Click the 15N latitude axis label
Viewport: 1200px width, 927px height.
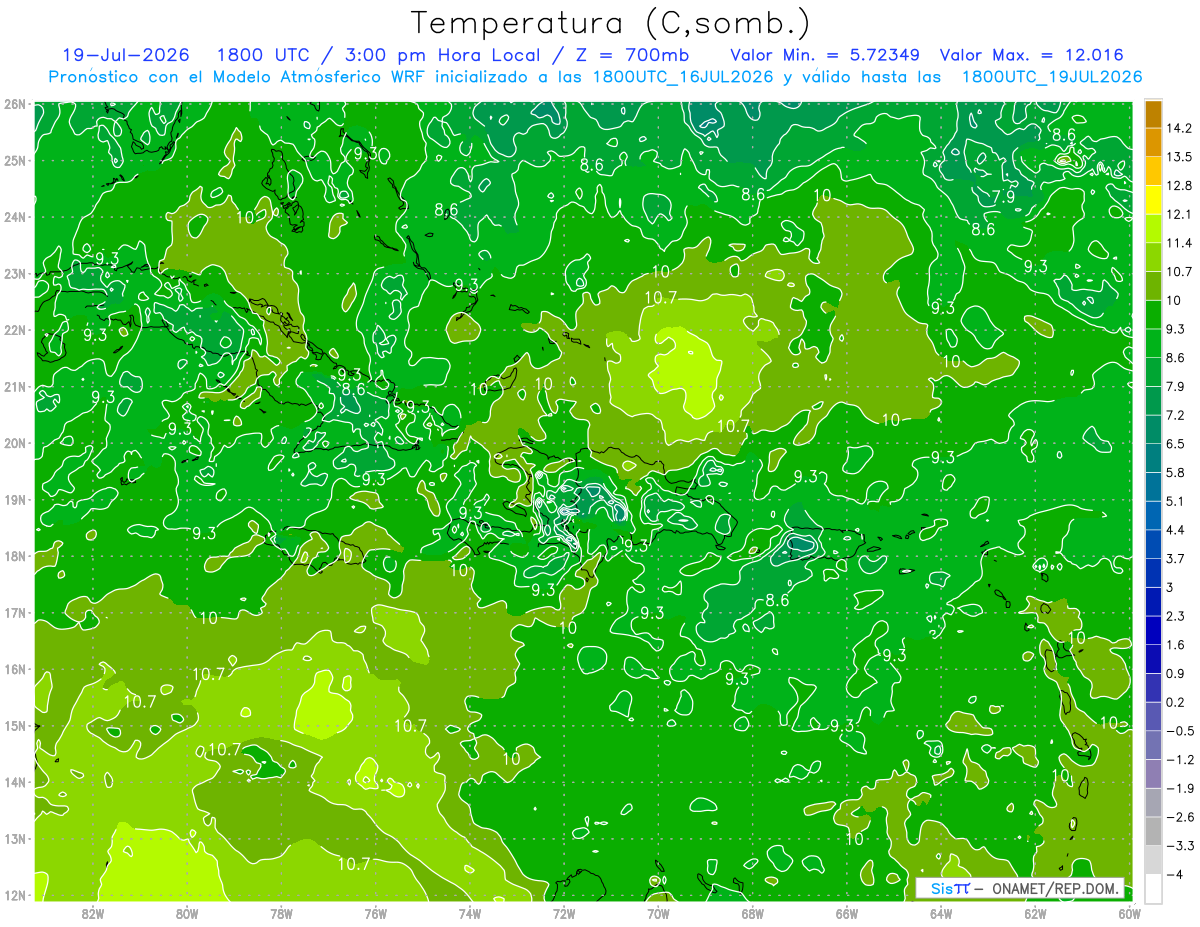15,726
